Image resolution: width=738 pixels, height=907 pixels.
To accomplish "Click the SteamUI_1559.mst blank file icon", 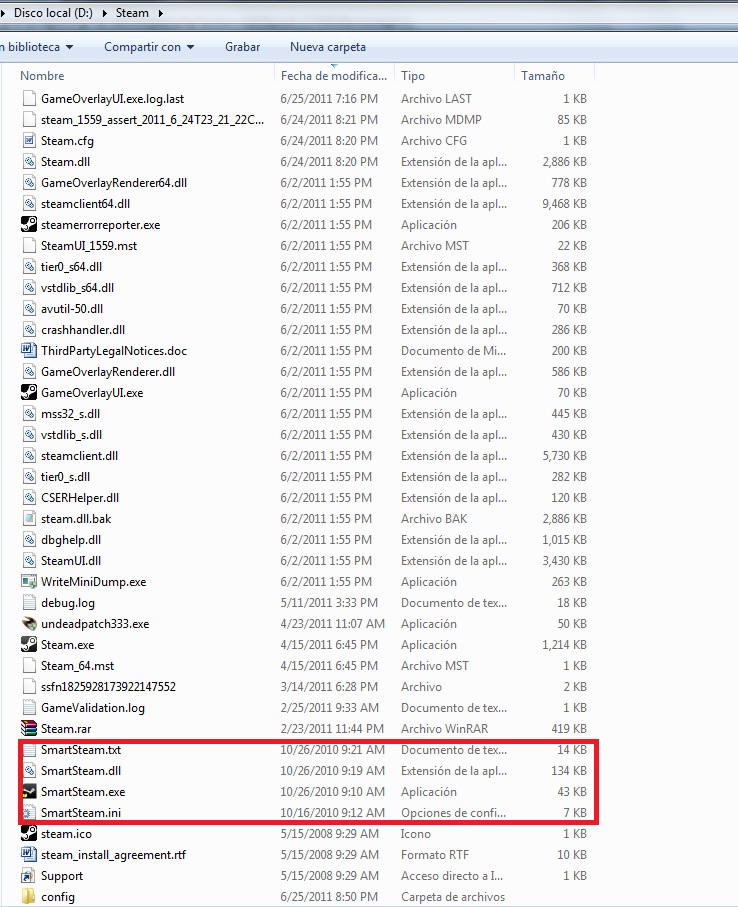I will (29, 245).
